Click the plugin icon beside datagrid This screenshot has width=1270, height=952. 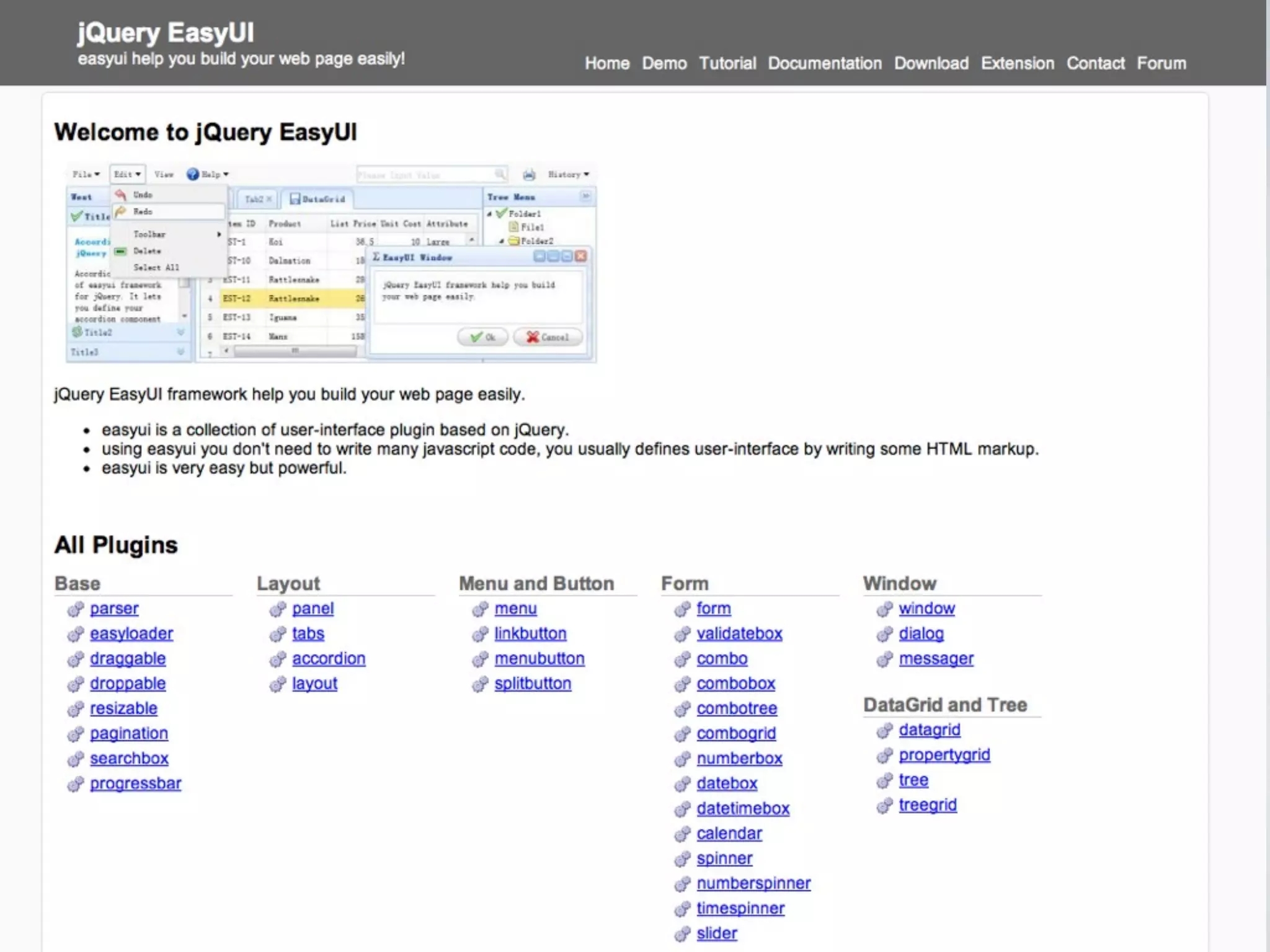(884, 731)
